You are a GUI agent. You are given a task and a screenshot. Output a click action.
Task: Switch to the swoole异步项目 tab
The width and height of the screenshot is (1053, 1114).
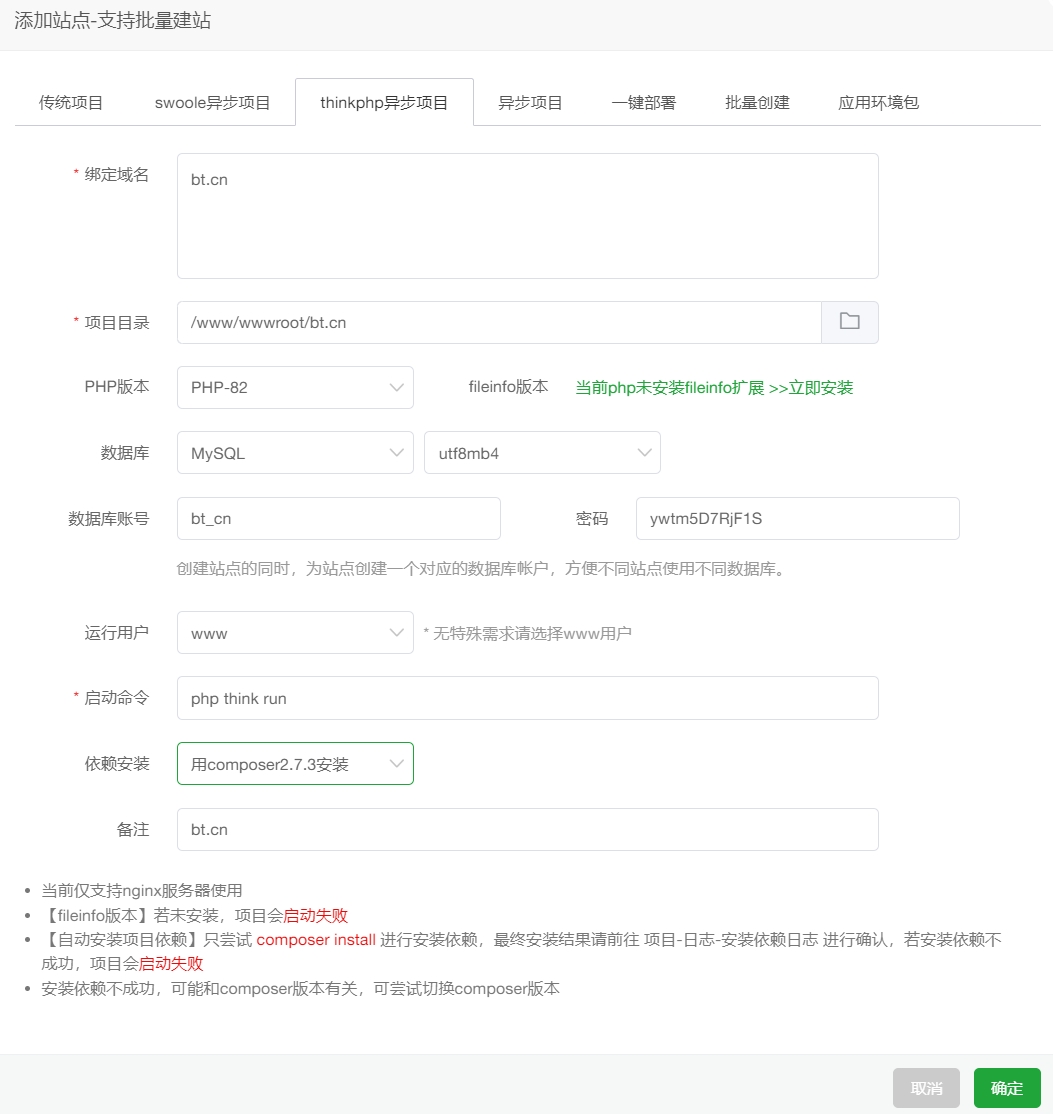point(209,101)
